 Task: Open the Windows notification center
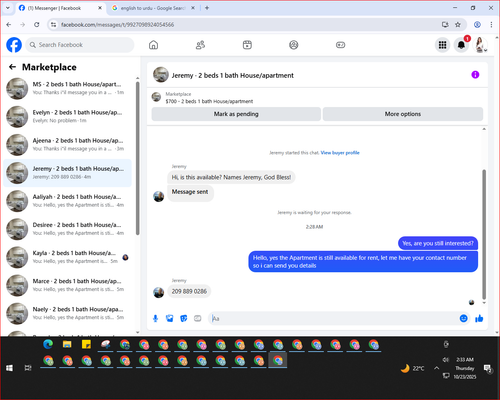[488, 368]
